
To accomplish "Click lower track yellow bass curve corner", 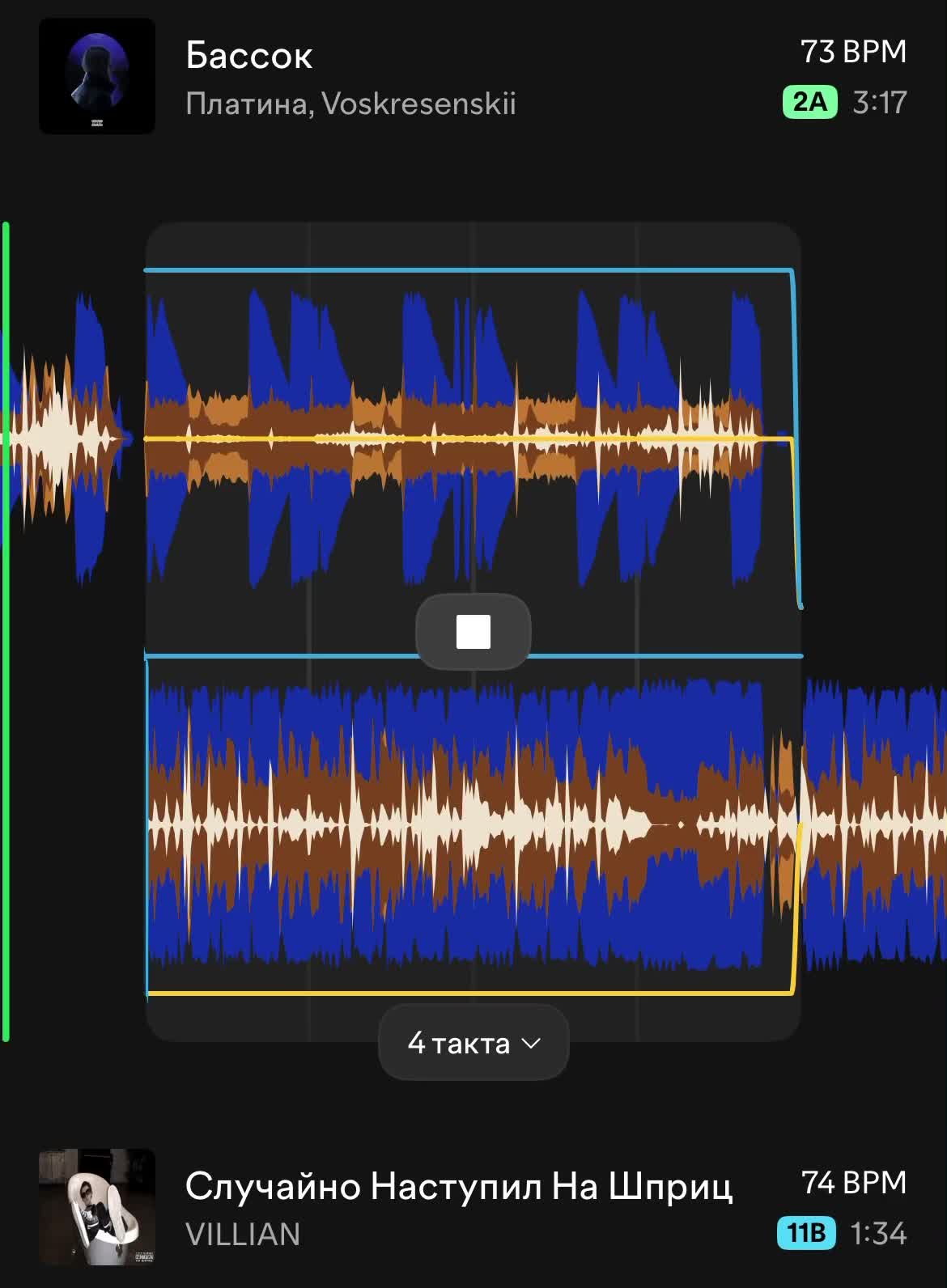I will click(x=792, y=990).
